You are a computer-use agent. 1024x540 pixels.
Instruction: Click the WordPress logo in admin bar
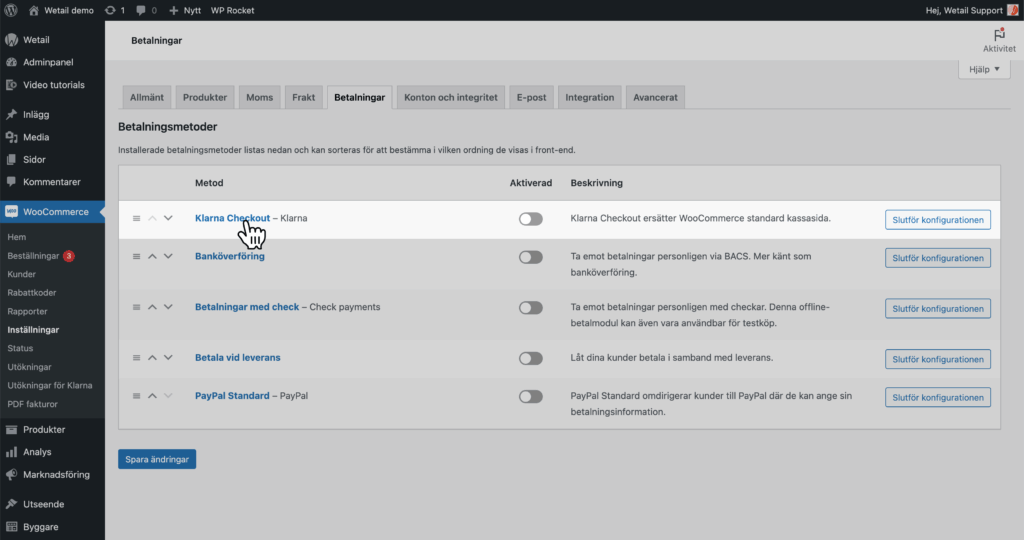tap(12, 10)
